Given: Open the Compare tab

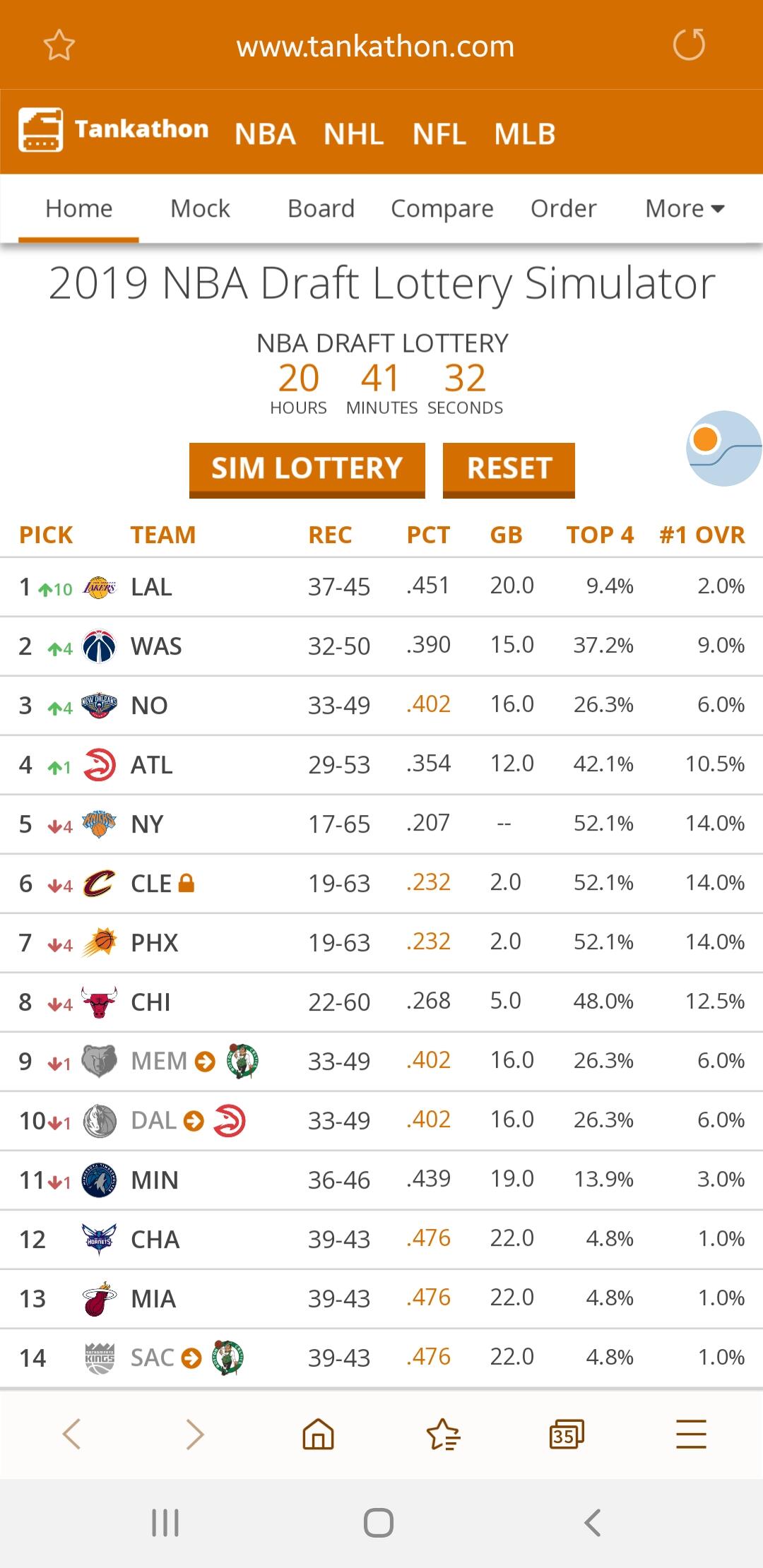Looking at the screenshot, I should coord(442,209).
